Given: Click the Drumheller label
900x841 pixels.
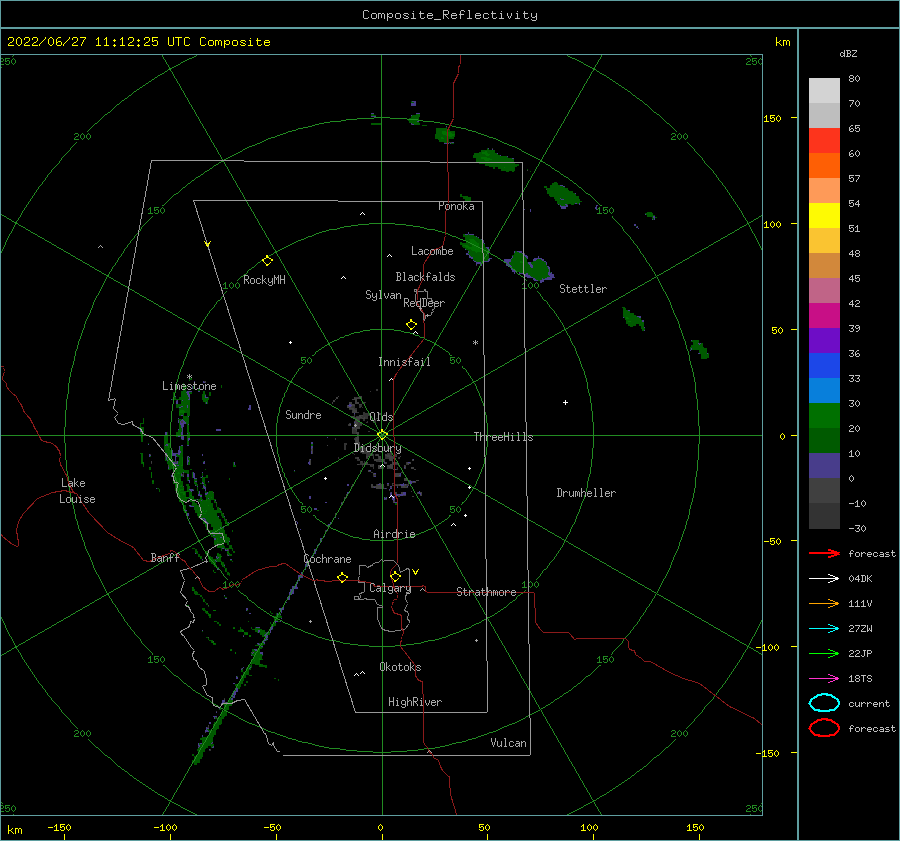Looking at the screenshot, I should click(586, 493).
